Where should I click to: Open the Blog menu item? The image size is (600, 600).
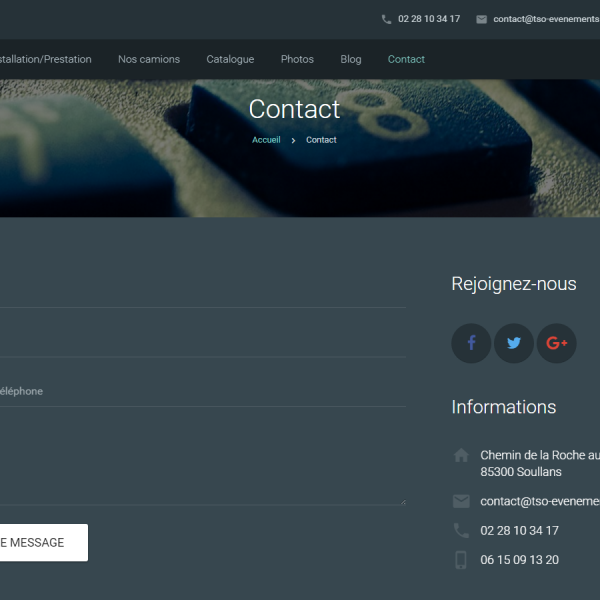pyautogui.click(x=351, y=59)
